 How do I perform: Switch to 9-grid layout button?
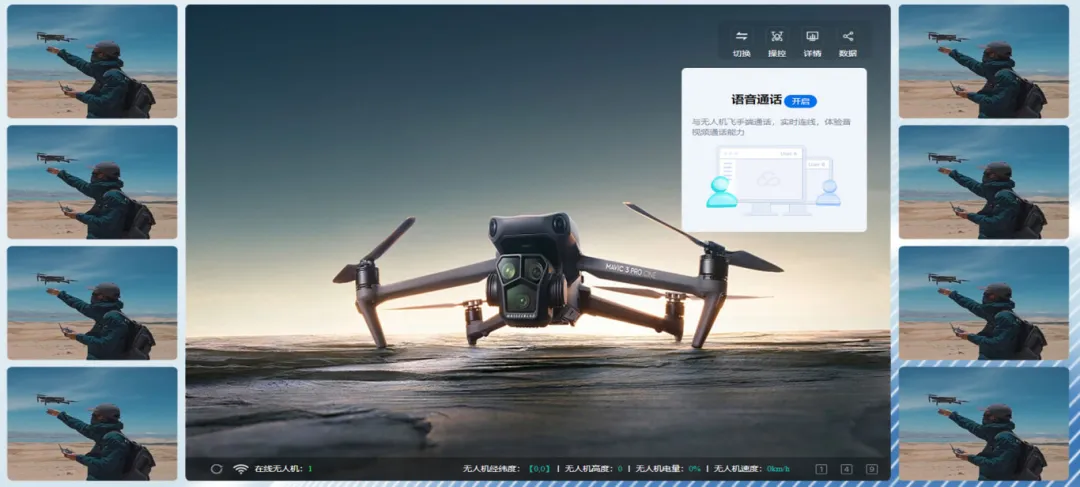[x=871, y=469]
